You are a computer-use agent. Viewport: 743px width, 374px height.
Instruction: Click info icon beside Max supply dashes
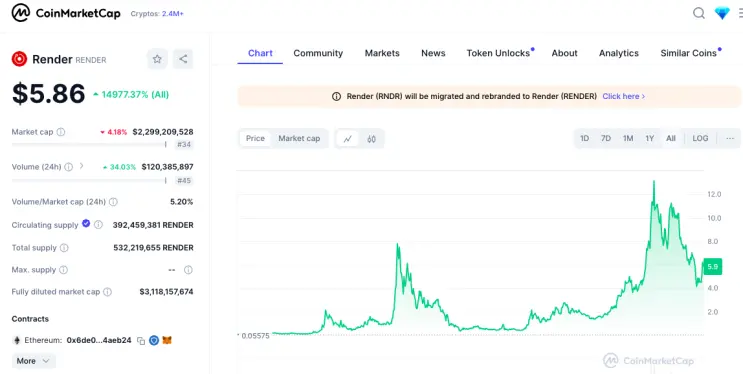tap(188, 270)
